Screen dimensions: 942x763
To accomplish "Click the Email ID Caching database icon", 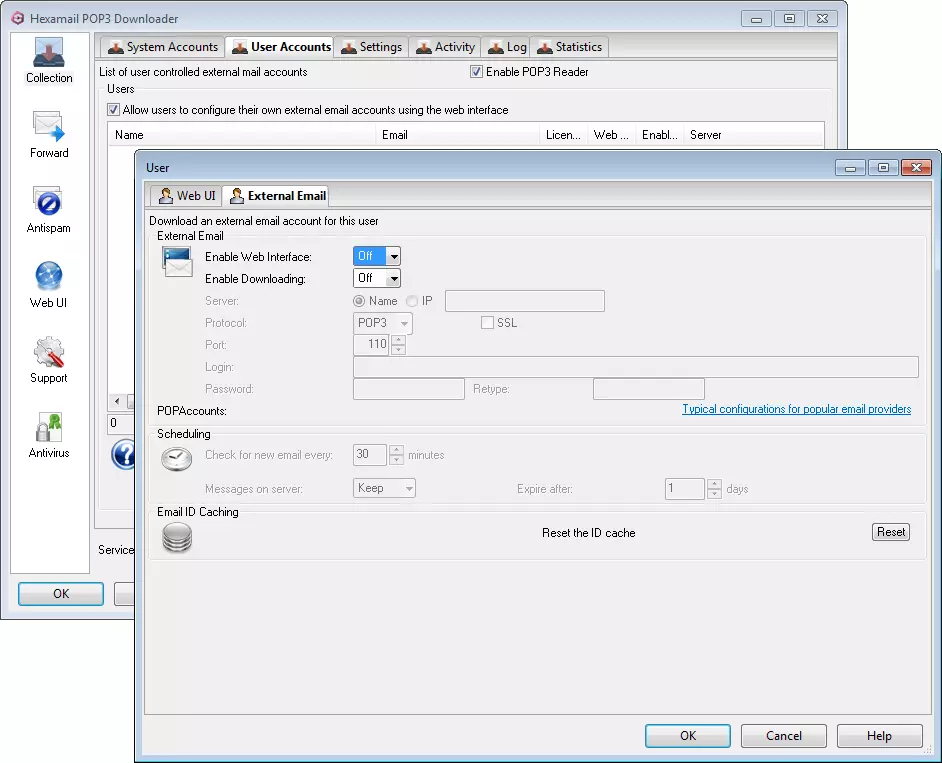I will 177,537.
